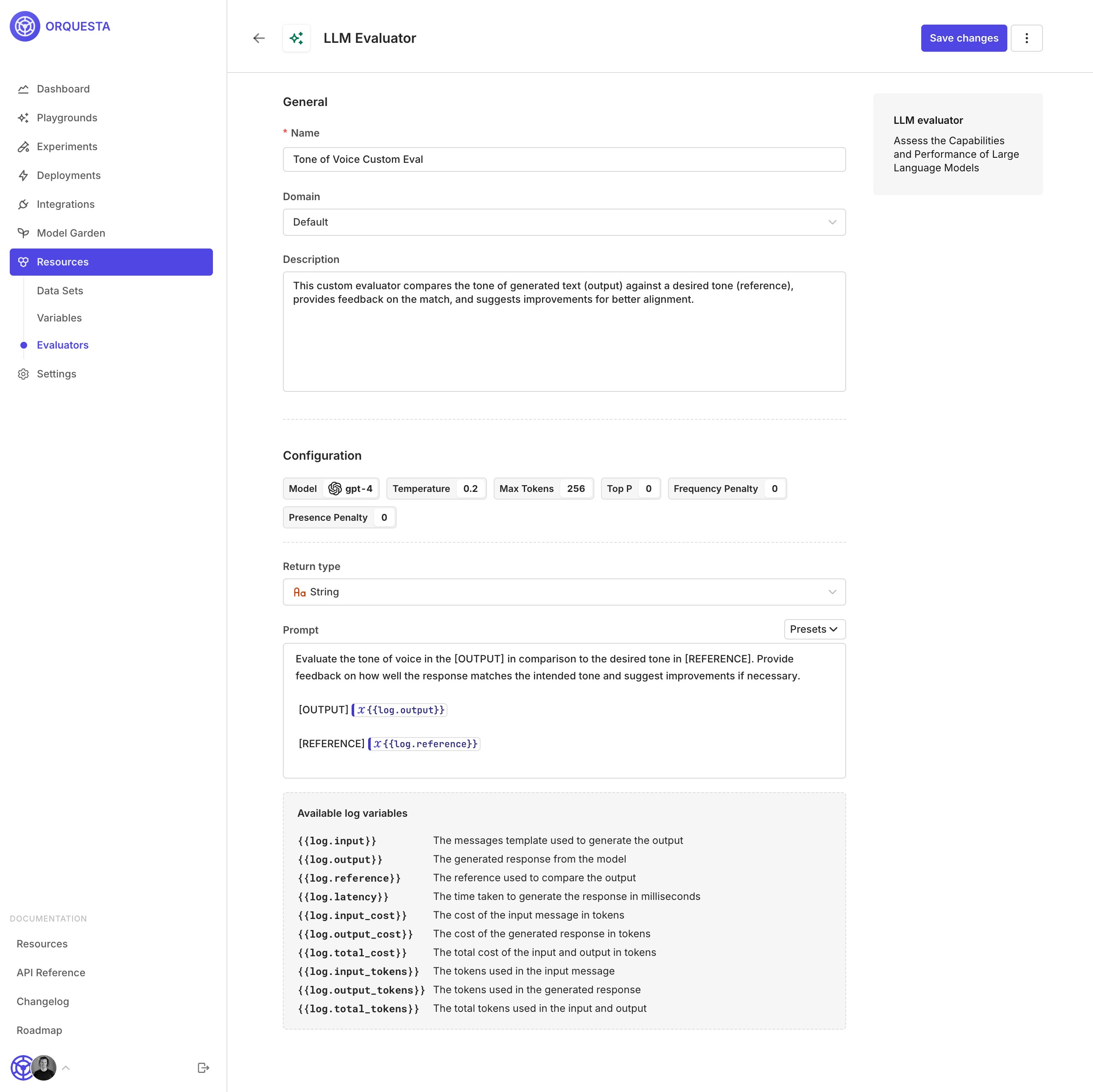
Task: Click the LLM Evaluator sparkle icon
Action: (296, 38)
